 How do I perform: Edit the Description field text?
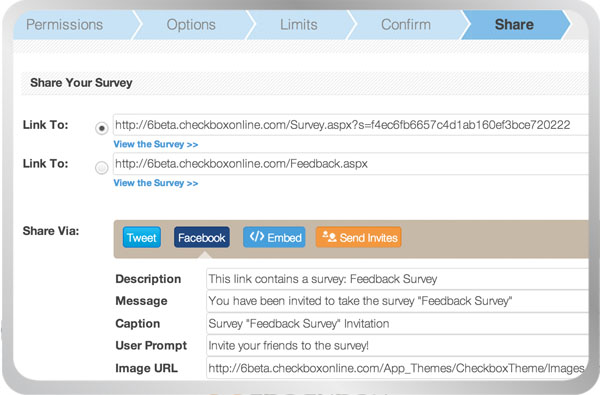[x=397, y=279]
